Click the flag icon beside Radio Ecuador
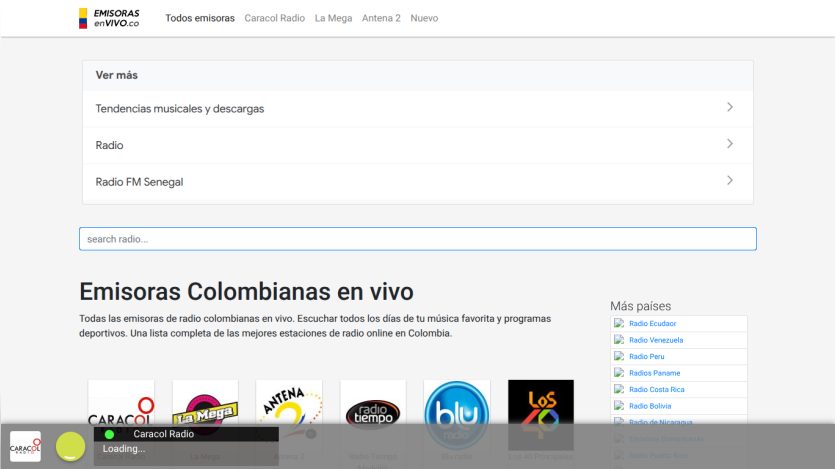The height and width of the screenshot is (469, 835). pos(619,323)
